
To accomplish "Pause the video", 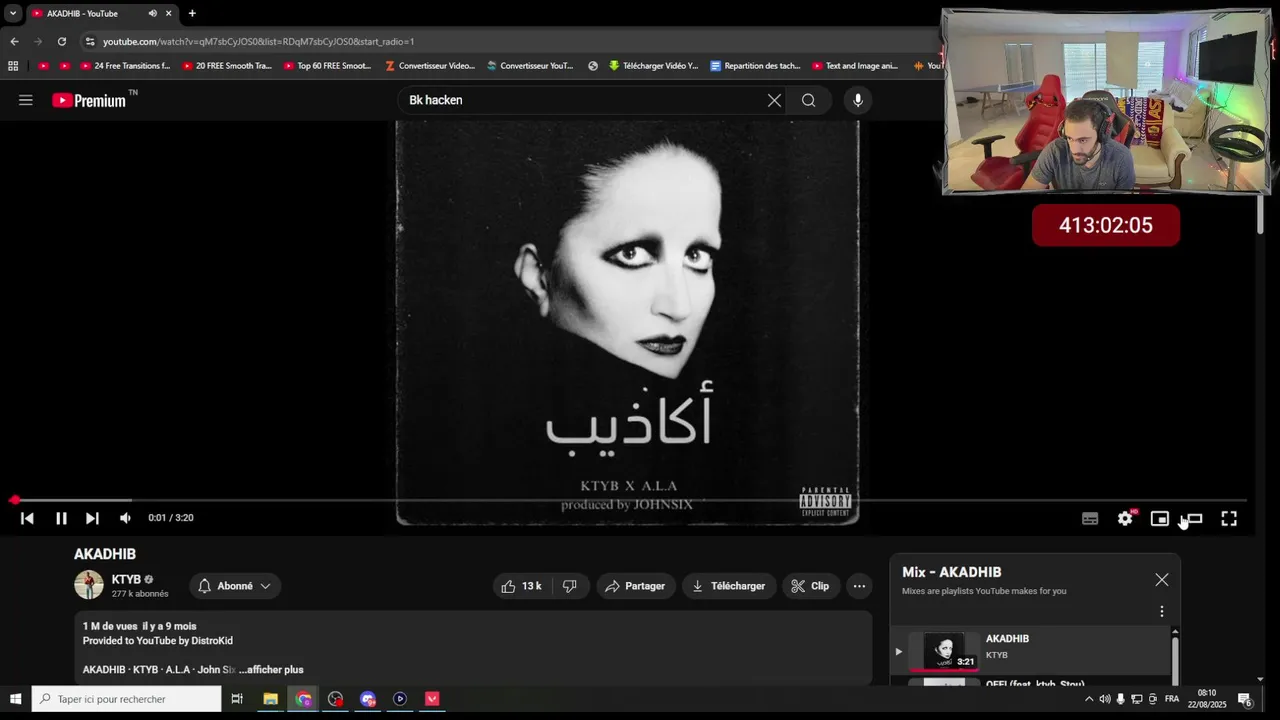I will pos(61,518).
